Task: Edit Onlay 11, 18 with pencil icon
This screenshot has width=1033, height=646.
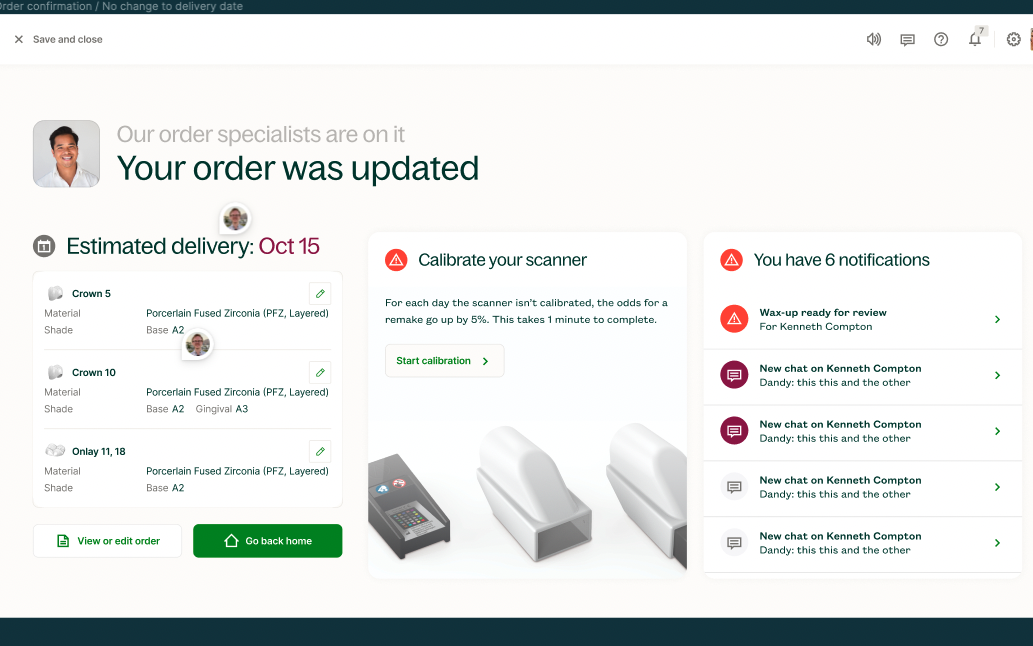Action: (320, 452)
